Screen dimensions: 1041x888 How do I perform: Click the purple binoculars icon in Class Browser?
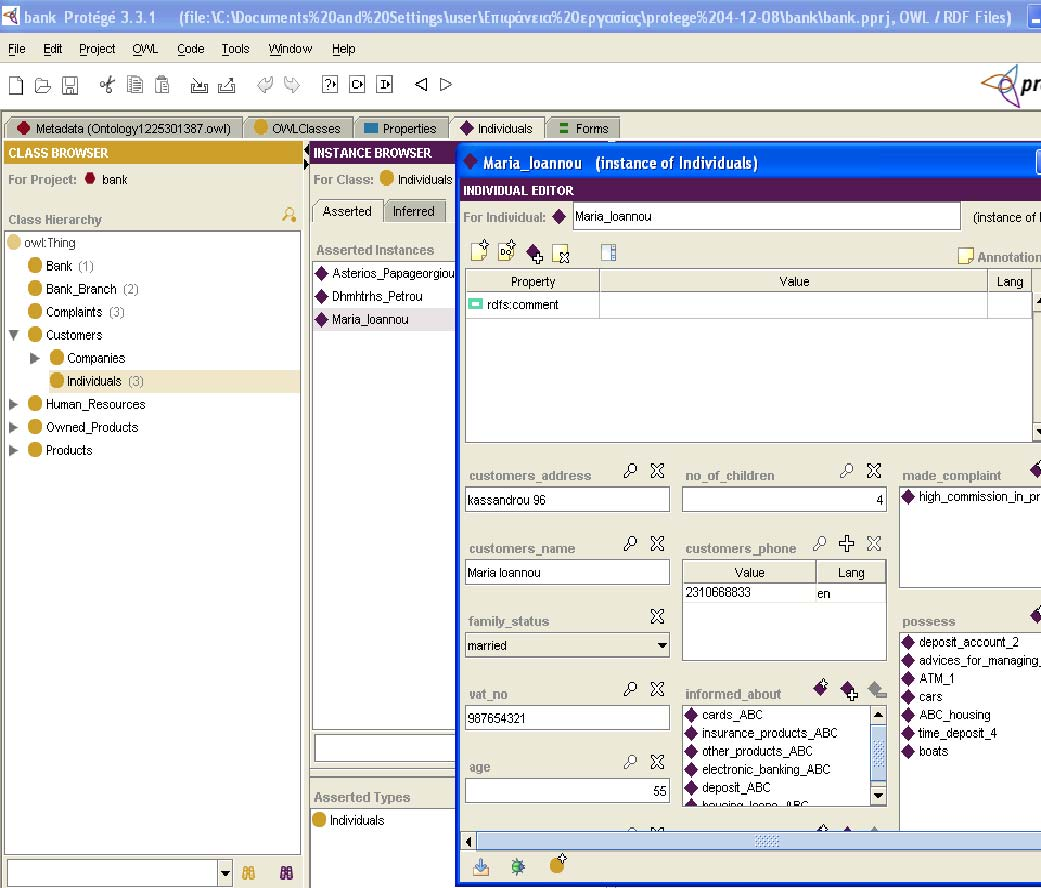click(286, 873)
